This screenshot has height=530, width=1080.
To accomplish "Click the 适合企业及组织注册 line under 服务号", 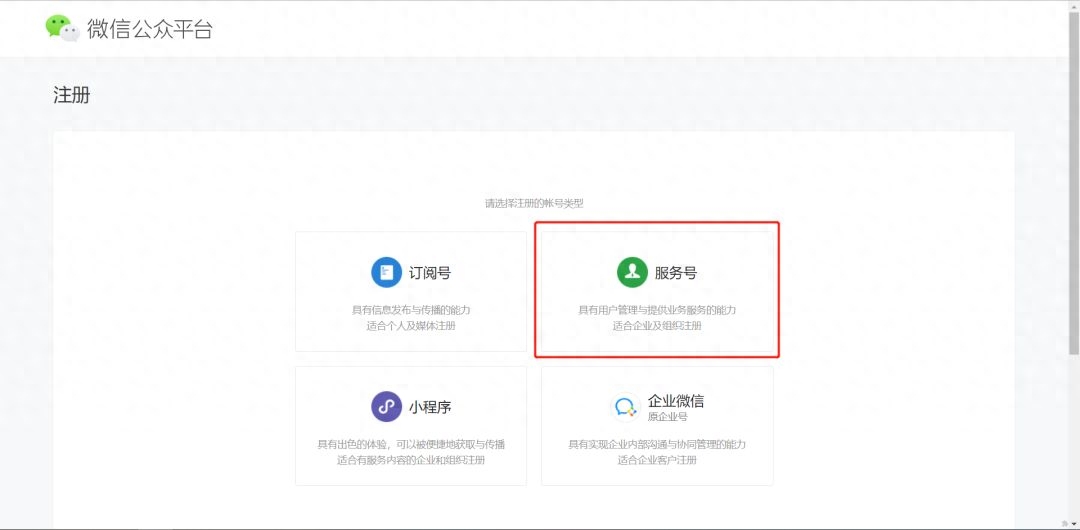I will (x=657, y=326).
